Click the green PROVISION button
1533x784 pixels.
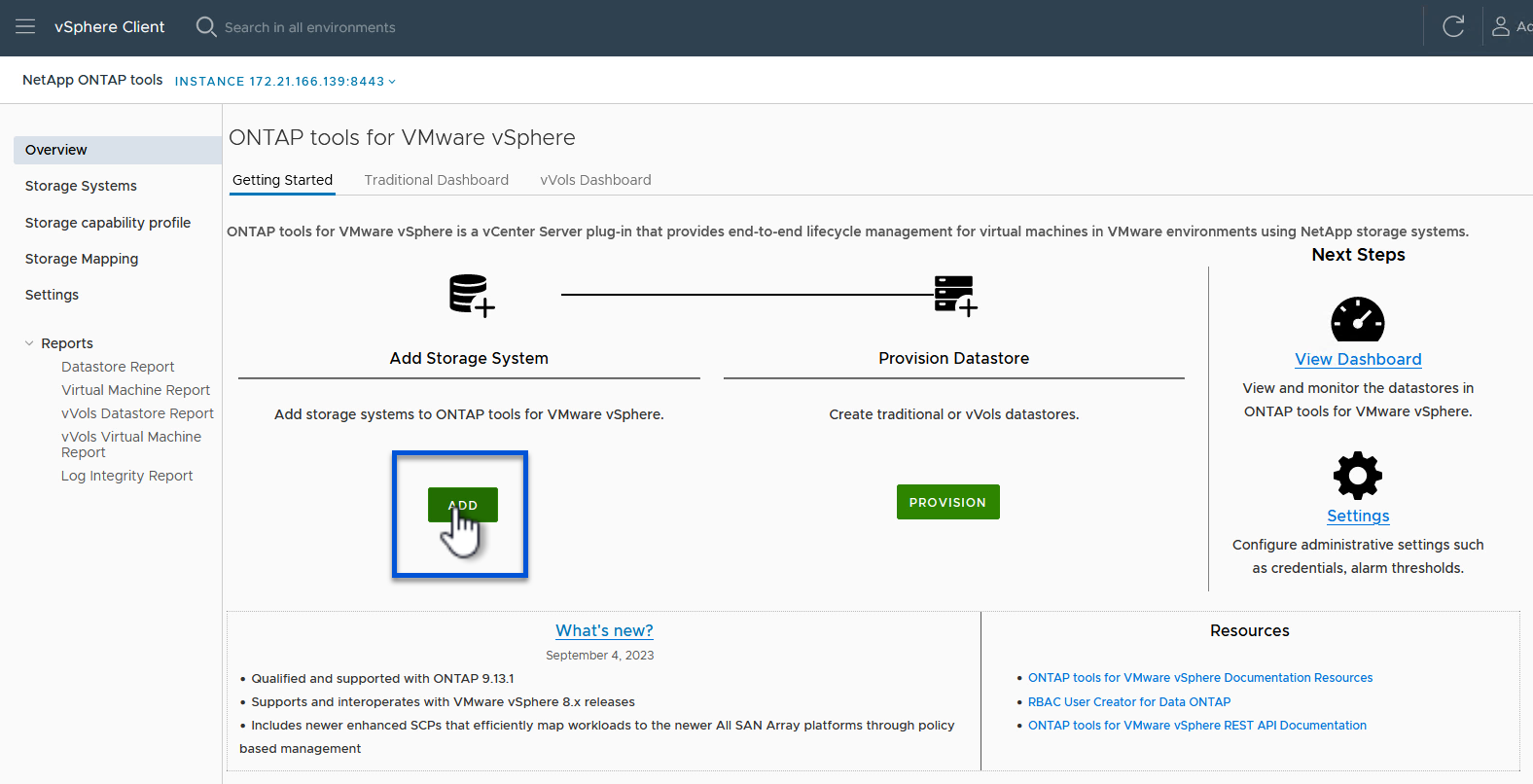tap(947, 502)
